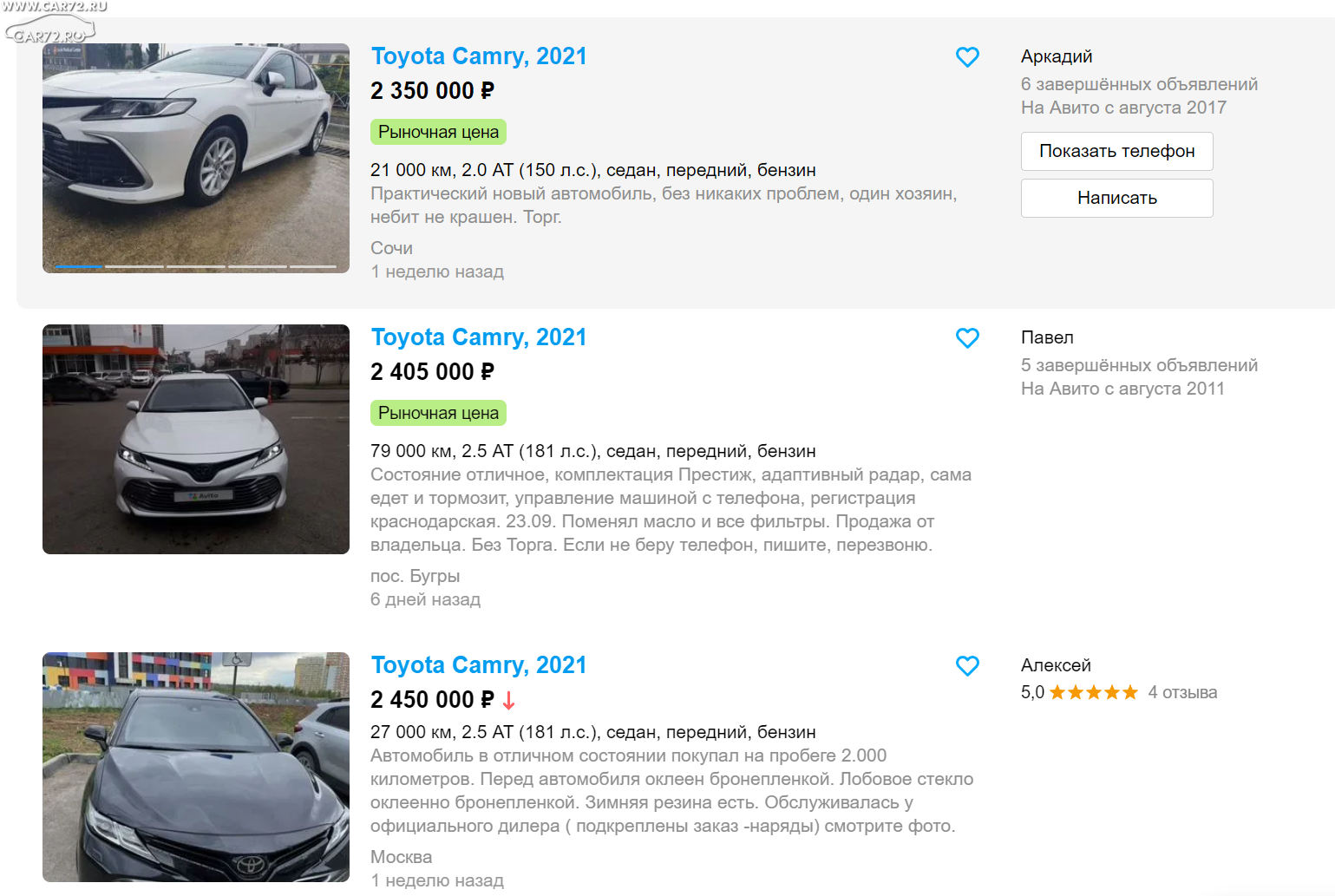Viewport: 1335px width, 896px height.
Task: Open the black Camry photo thumbnail
Action: [x=196, y=767]
